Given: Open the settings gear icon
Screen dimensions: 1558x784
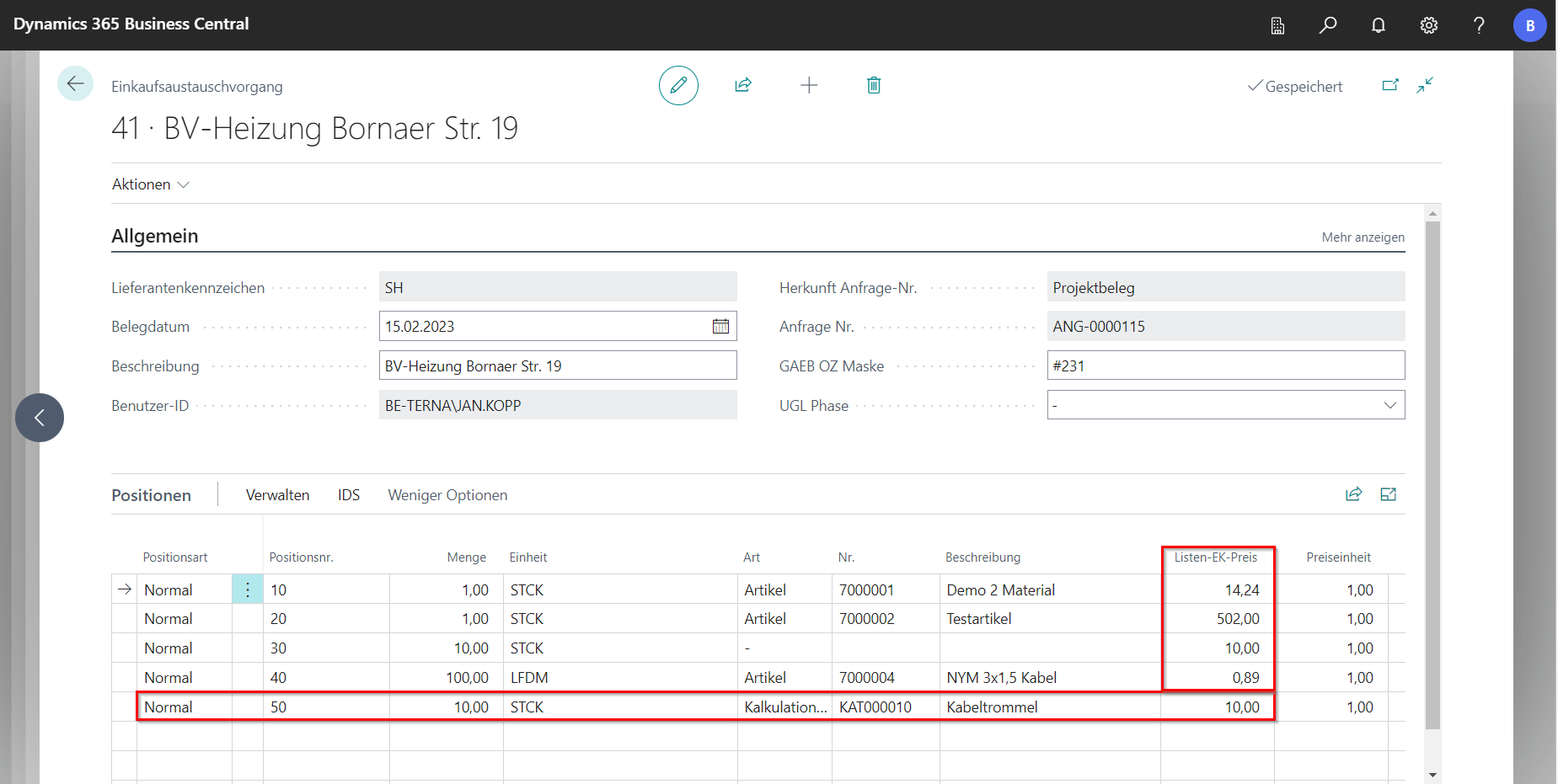Looking at the screenshot, I should (1429, 25).
